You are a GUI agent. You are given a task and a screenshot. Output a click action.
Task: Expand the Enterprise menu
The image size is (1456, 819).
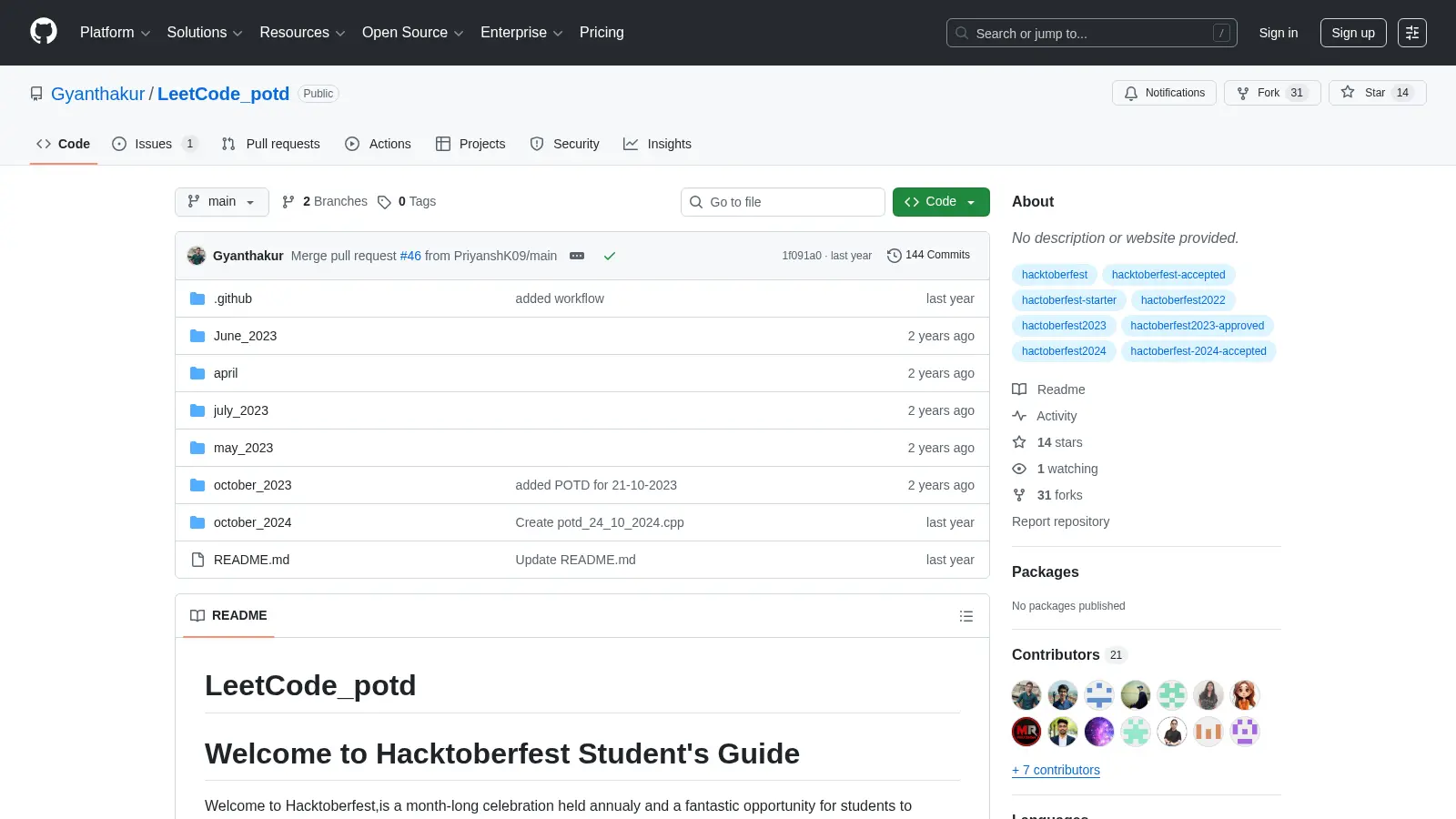click(x=521, y=33)
